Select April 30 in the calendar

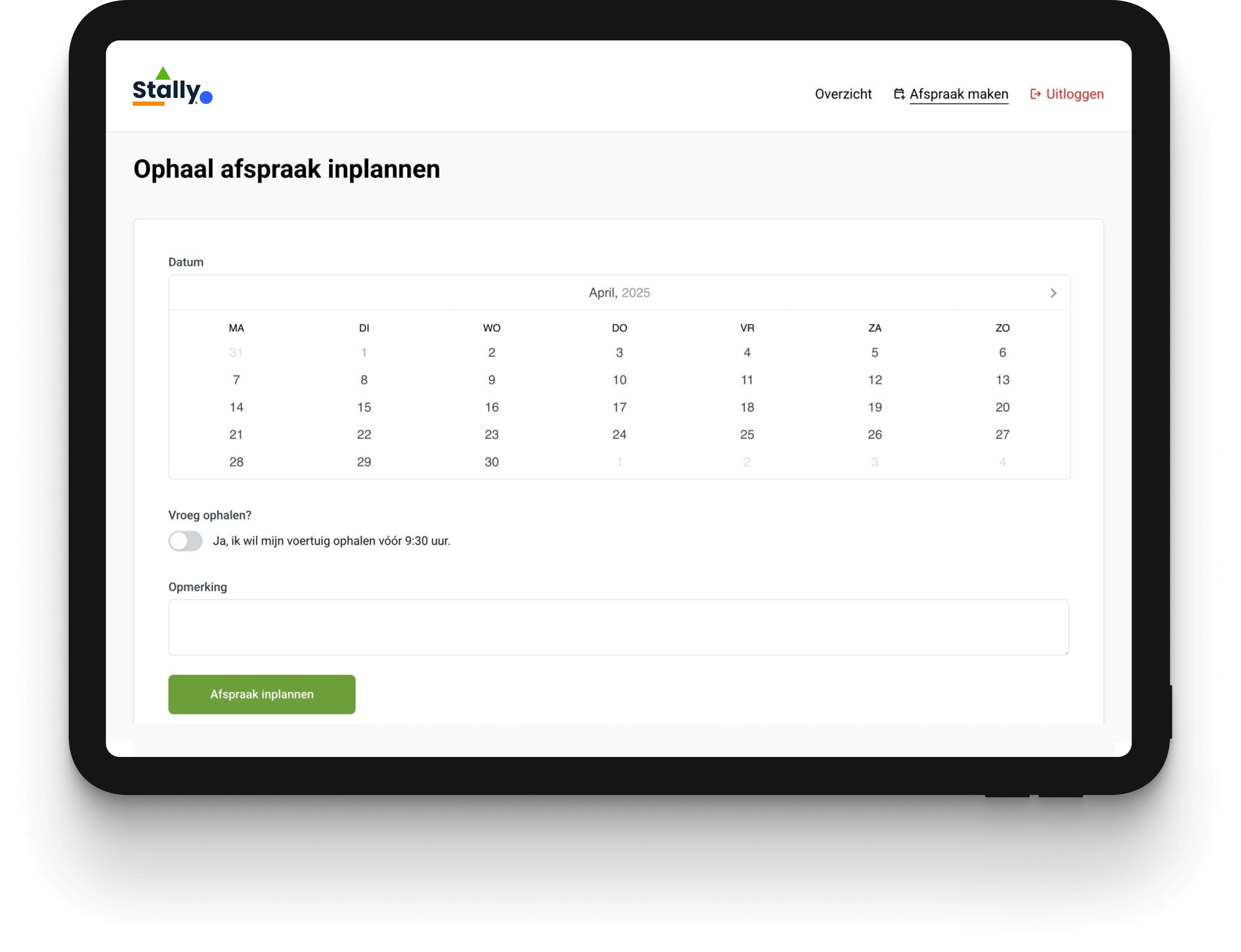491,462
